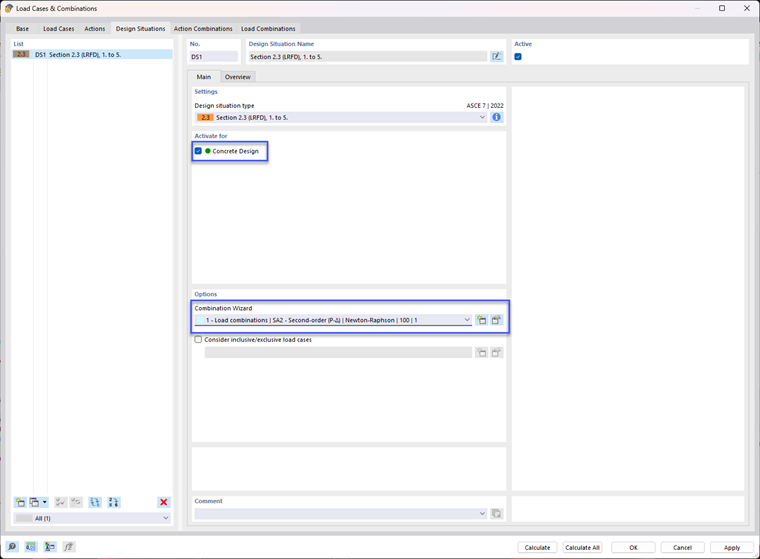This screenshot has width=760, height=559.
Task: Expand the Combination Wizard dropdown
Action: point(333,320)
